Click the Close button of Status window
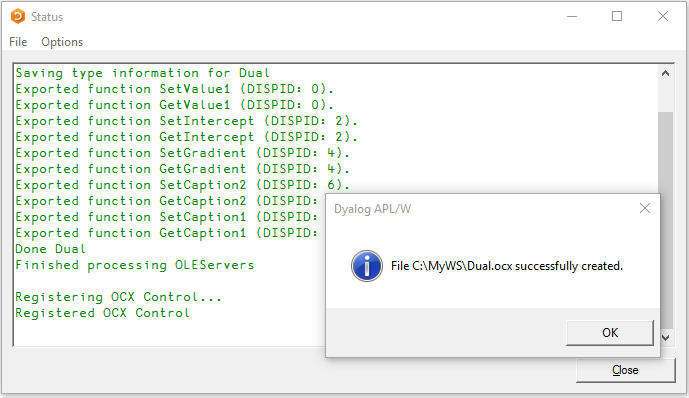Screen dimensions: 689x398 tap(625, 370)
